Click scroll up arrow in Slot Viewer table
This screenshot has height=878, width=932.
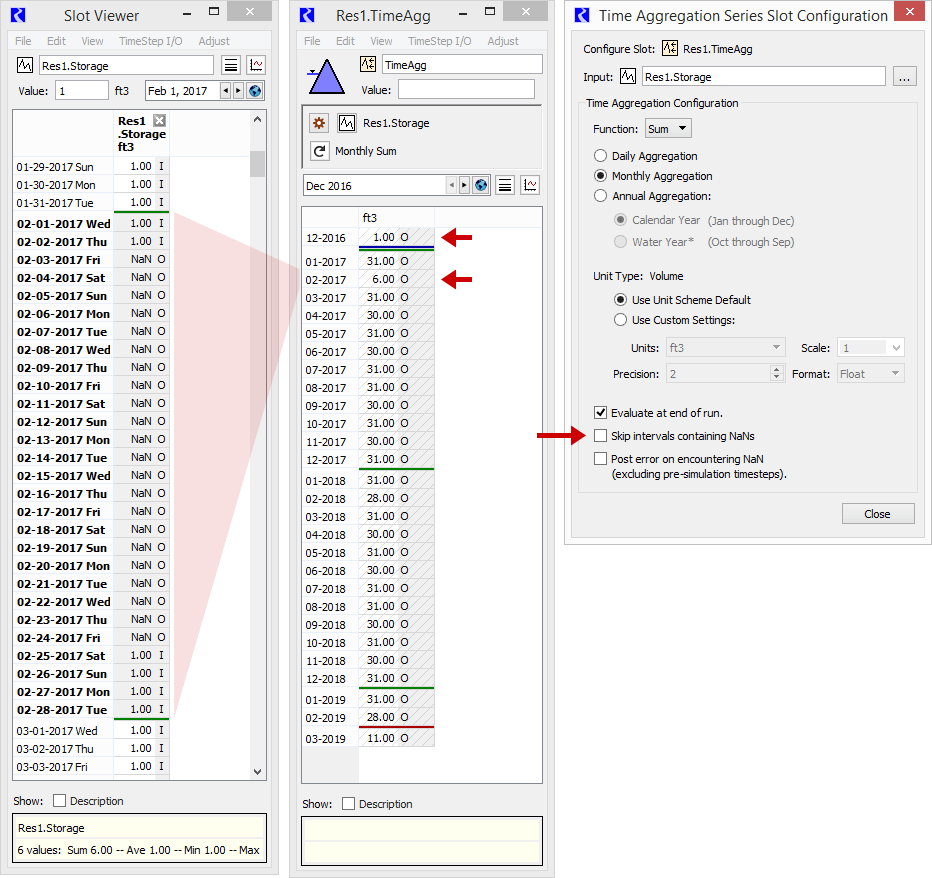(x=257, y=119)
